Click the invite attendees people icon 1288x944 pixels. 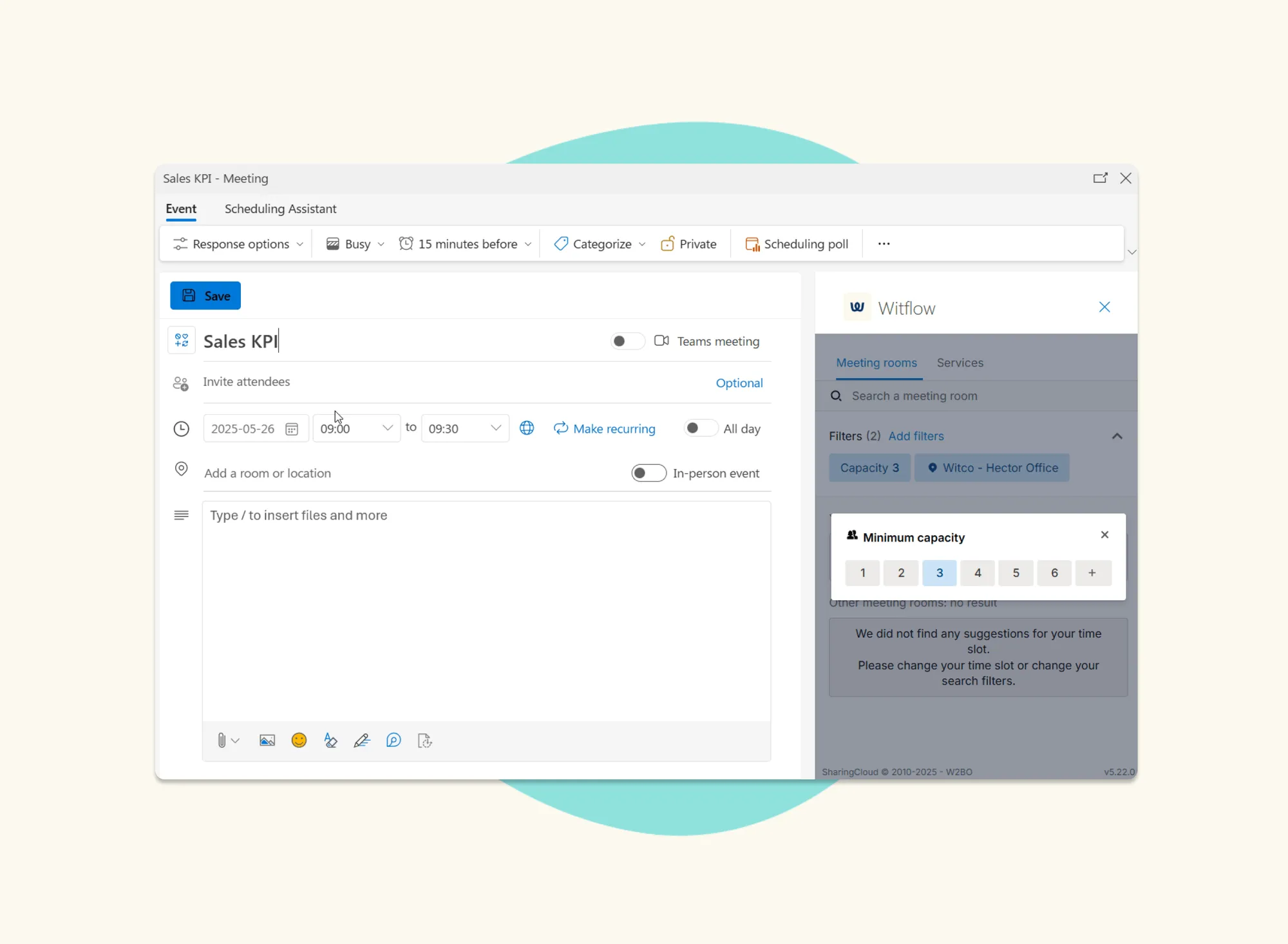click(x=181, y=384)
